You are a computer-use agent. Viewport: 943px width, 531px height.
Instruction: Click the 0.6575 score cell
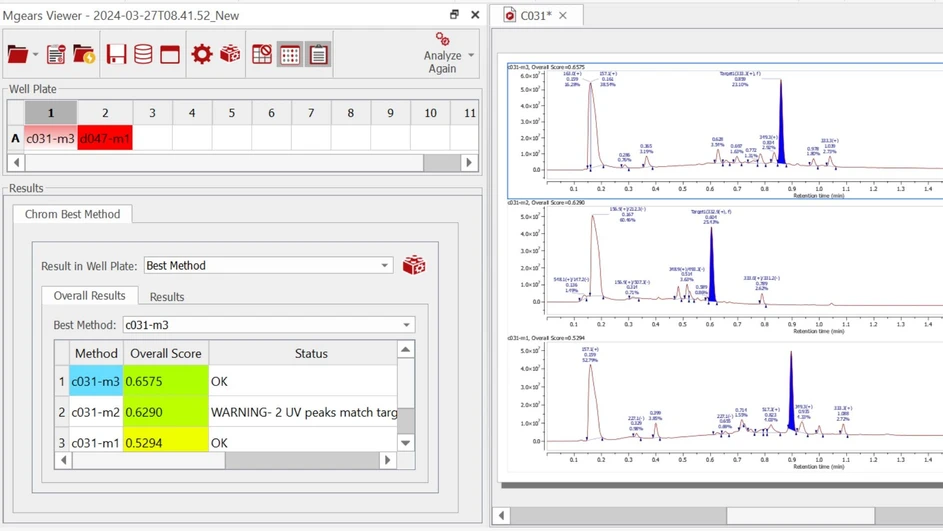click(x=166, y=381)
